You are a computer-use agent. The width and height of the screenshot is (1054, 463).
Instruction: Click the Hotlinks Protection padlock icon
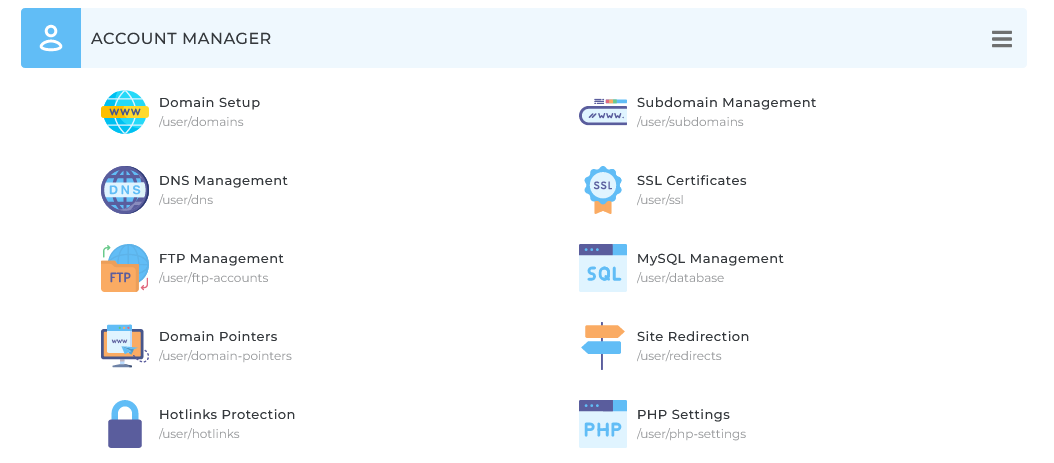tap(125, 424)
